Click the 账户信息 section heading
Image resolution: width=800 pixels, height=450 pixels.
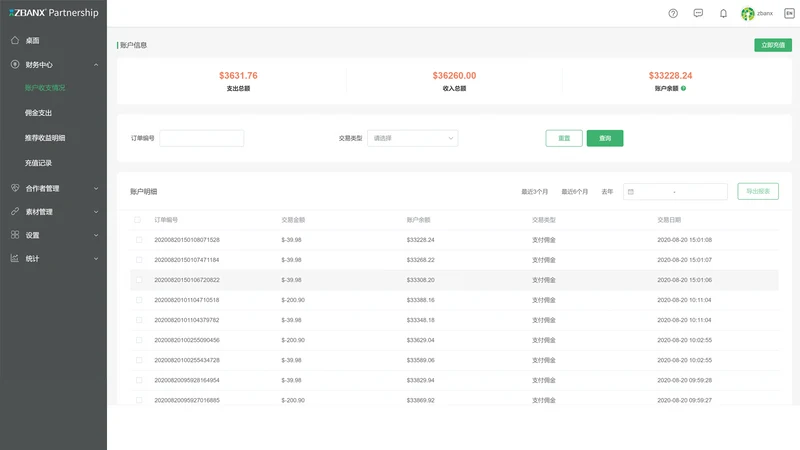(133, 45)
